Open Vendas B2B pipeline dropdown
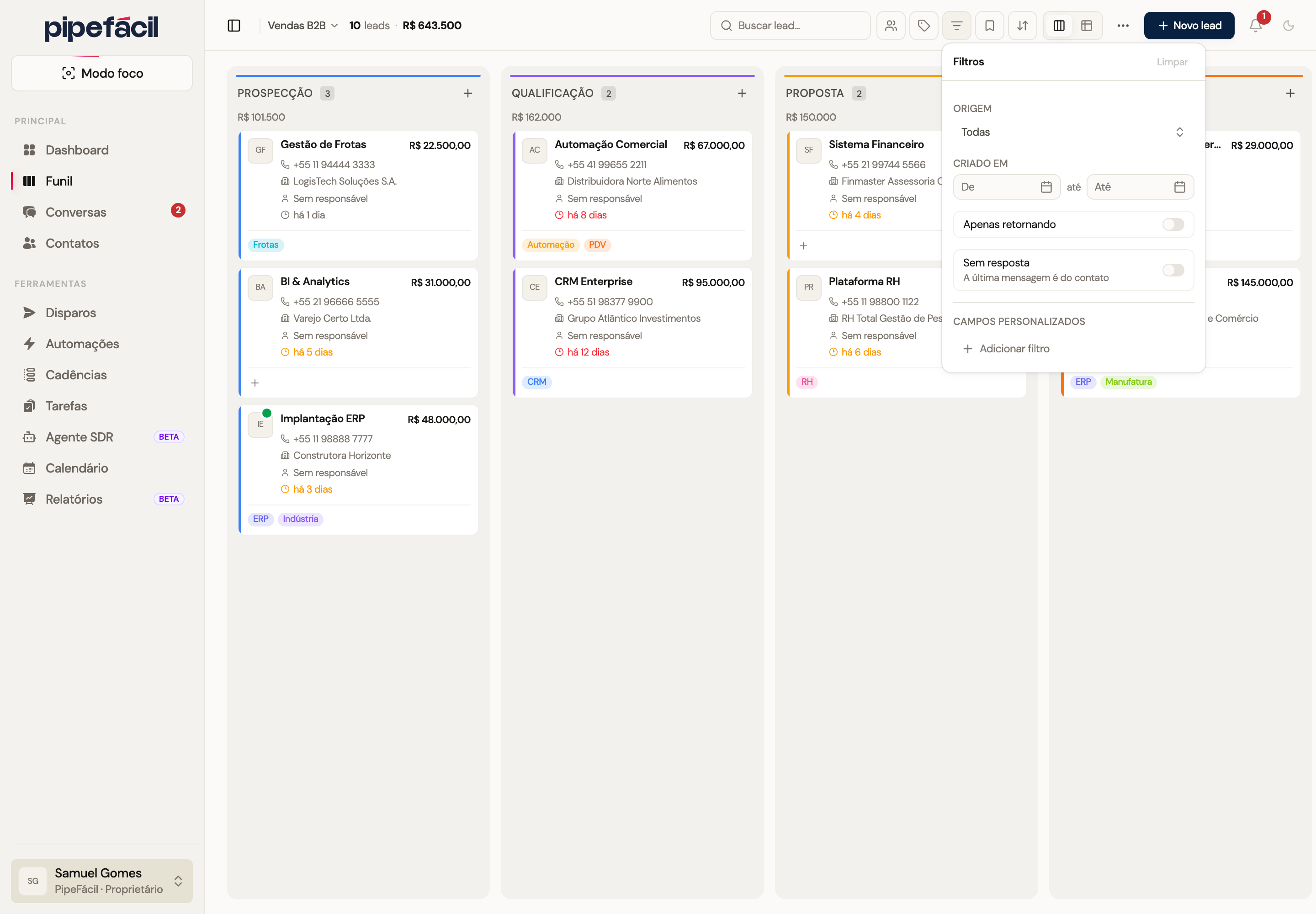1316x914 pixels. coord(302,25)
